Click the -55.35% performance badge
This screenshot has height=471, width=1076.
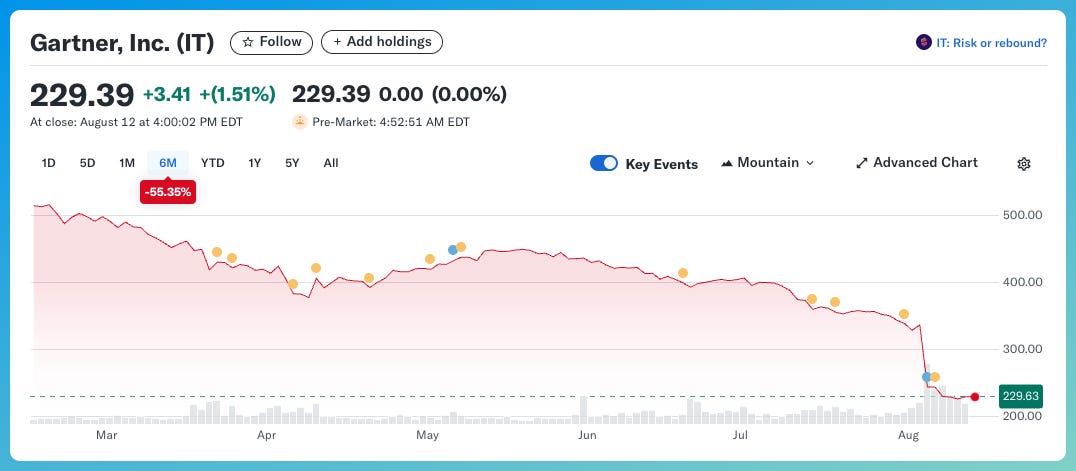click(168, 192)
